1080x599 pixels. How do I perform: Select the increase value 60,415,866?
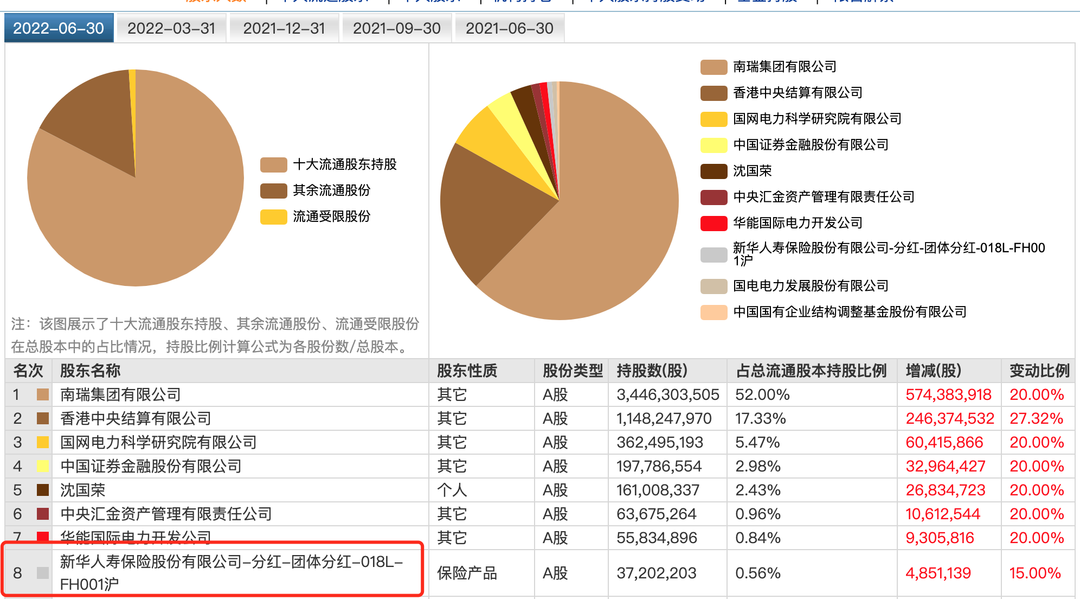[944, 443]
